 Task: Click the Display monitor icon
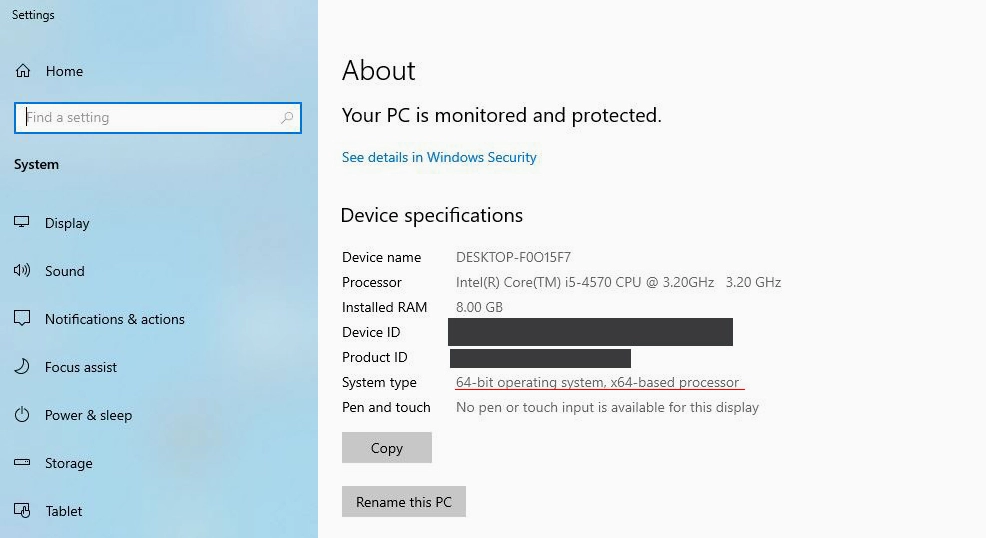click(x=22, y=222)
